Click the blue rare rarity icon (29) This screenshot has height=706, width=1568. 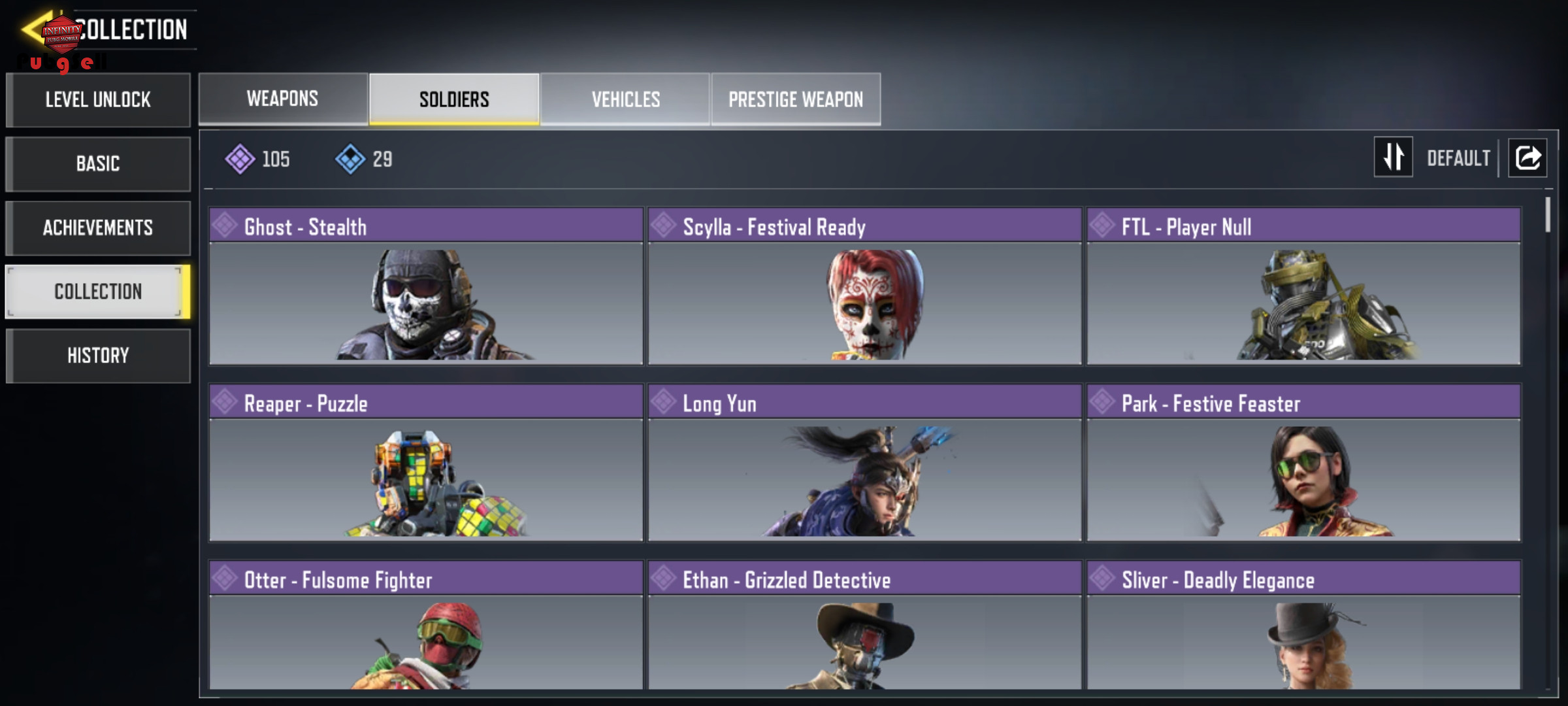tap(350, 159)
